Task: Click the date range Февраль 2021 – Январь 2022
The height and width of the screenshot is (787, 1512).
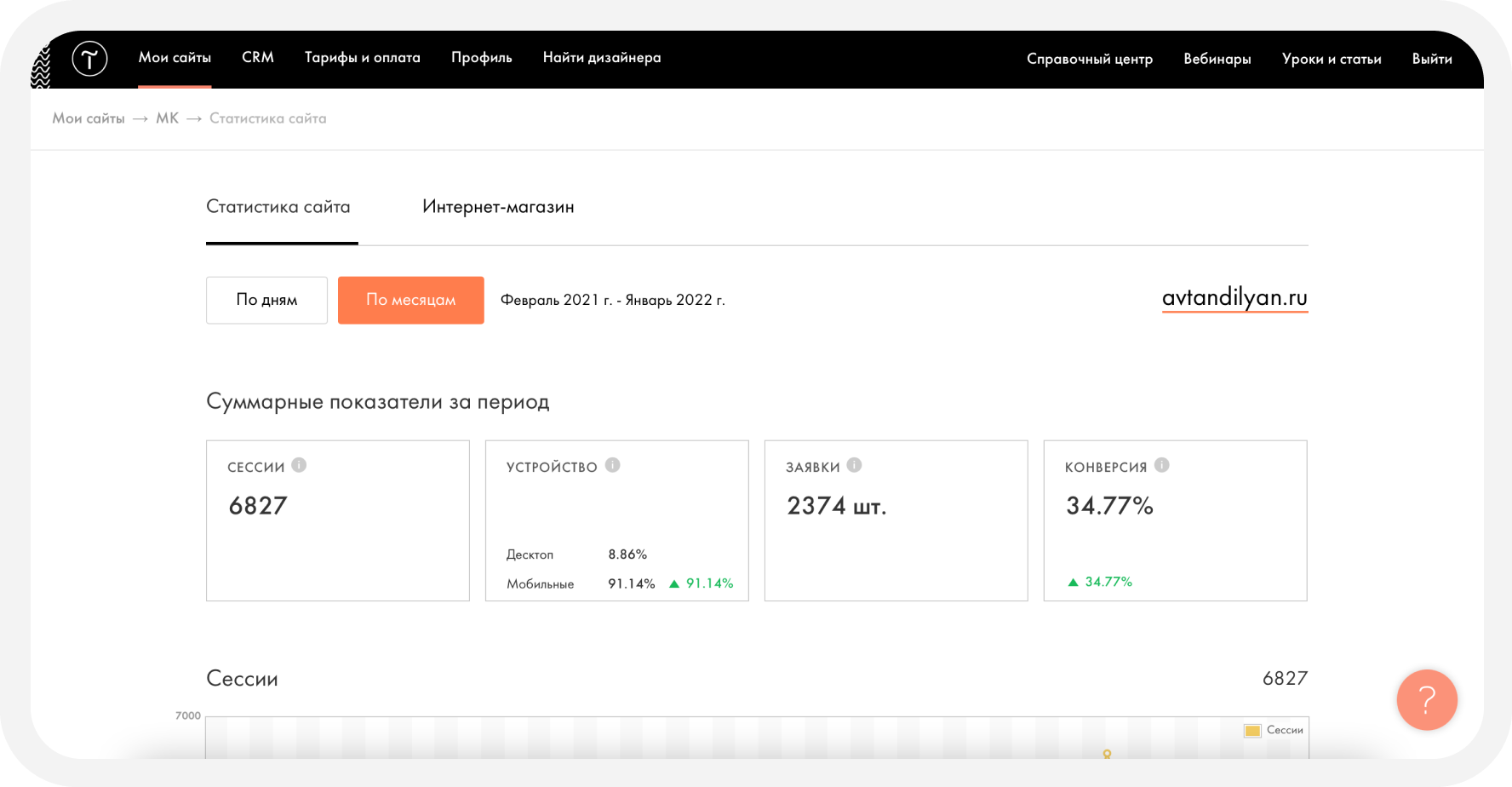Action: [613, 300]
